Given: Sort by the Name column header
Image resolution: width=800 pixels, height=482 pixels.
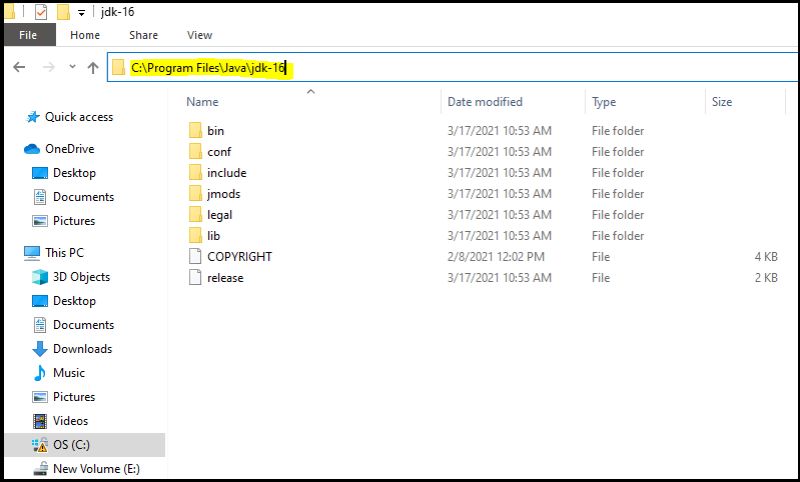Looking at the screenshot, I should [x=202, y=102].
